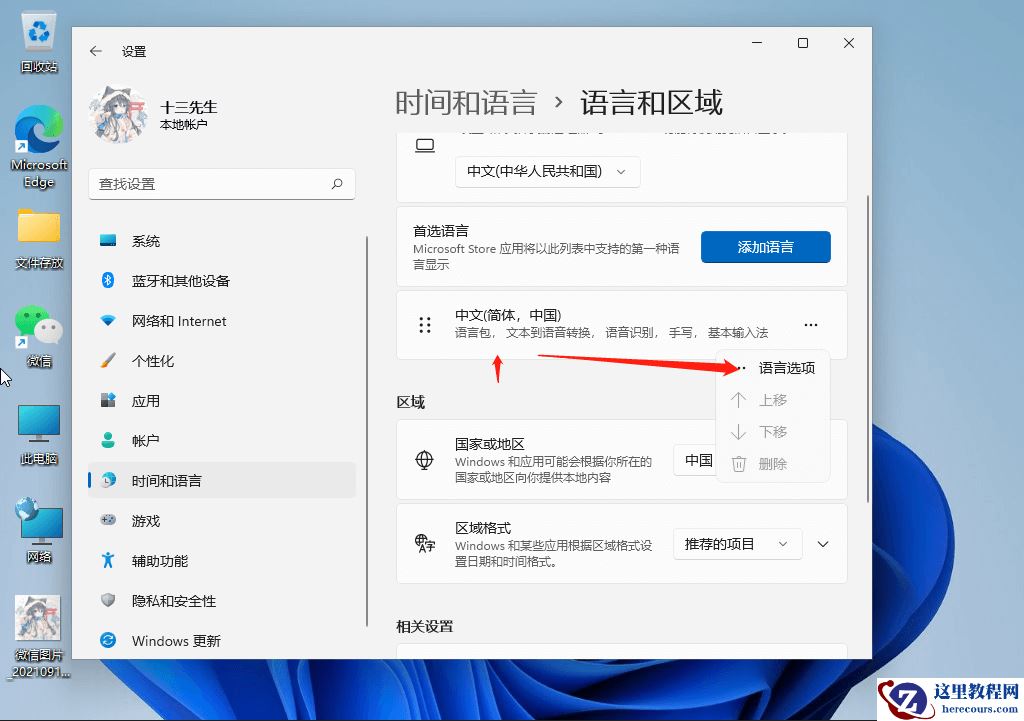Viewport: 1024px width, 721px height.
Task: Open the 中文(中华人民共和国) dropdown
Action: tap(547, 171)
